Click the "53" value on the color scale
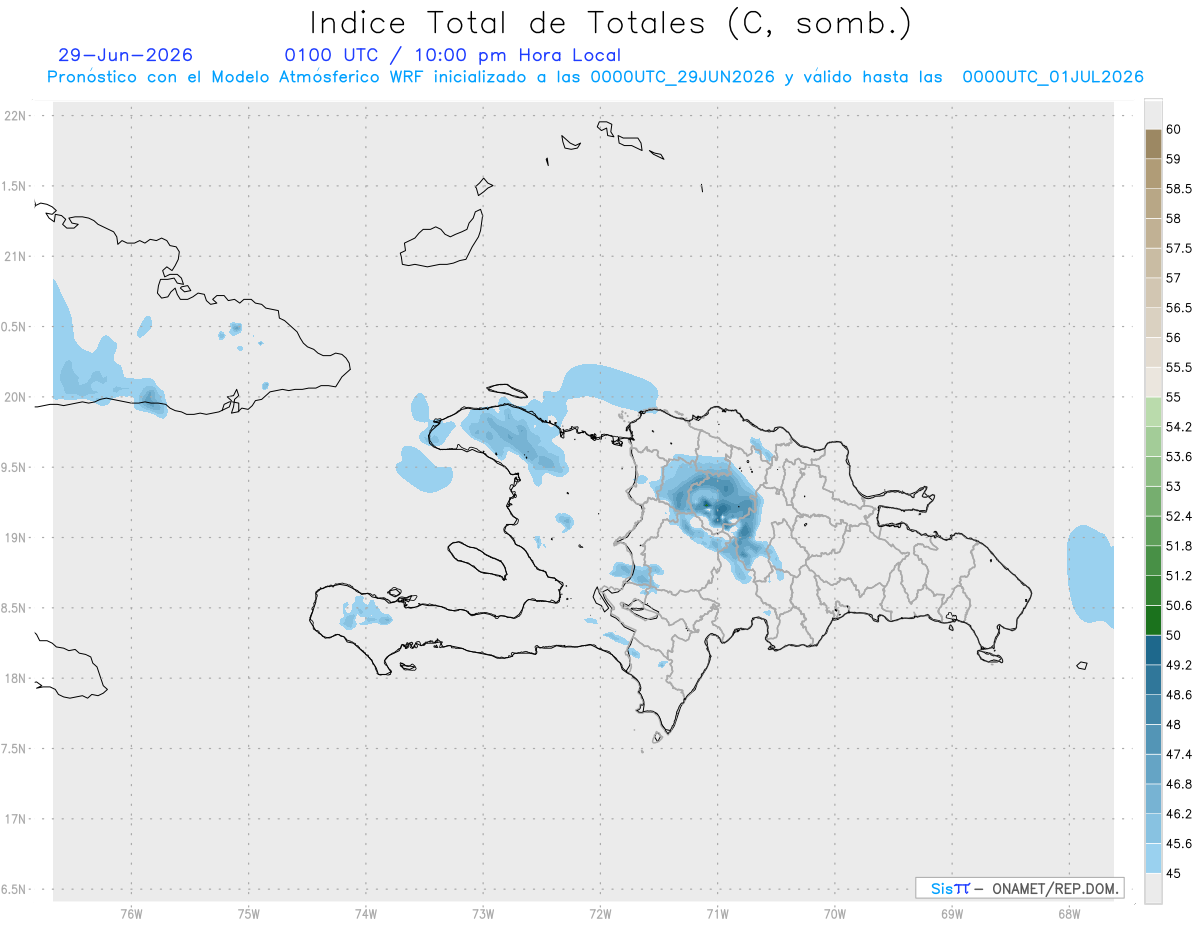 click(x=1174, y=486)
